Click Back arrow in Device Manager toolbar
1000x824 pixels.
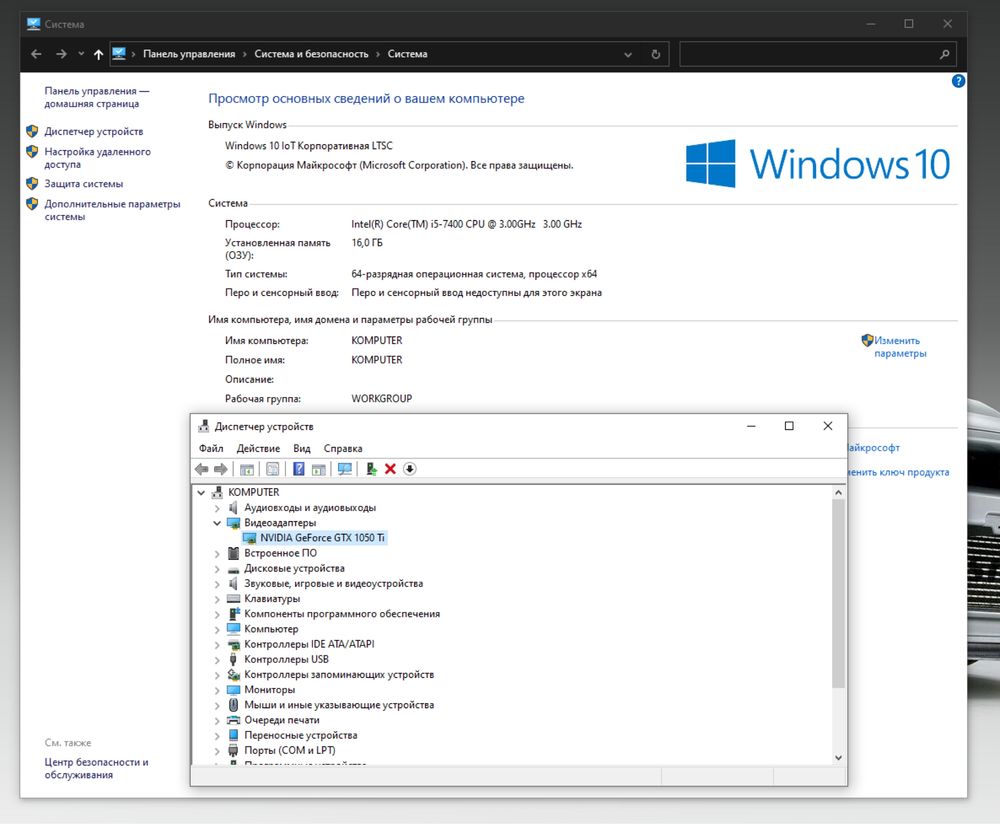(202, 469)
